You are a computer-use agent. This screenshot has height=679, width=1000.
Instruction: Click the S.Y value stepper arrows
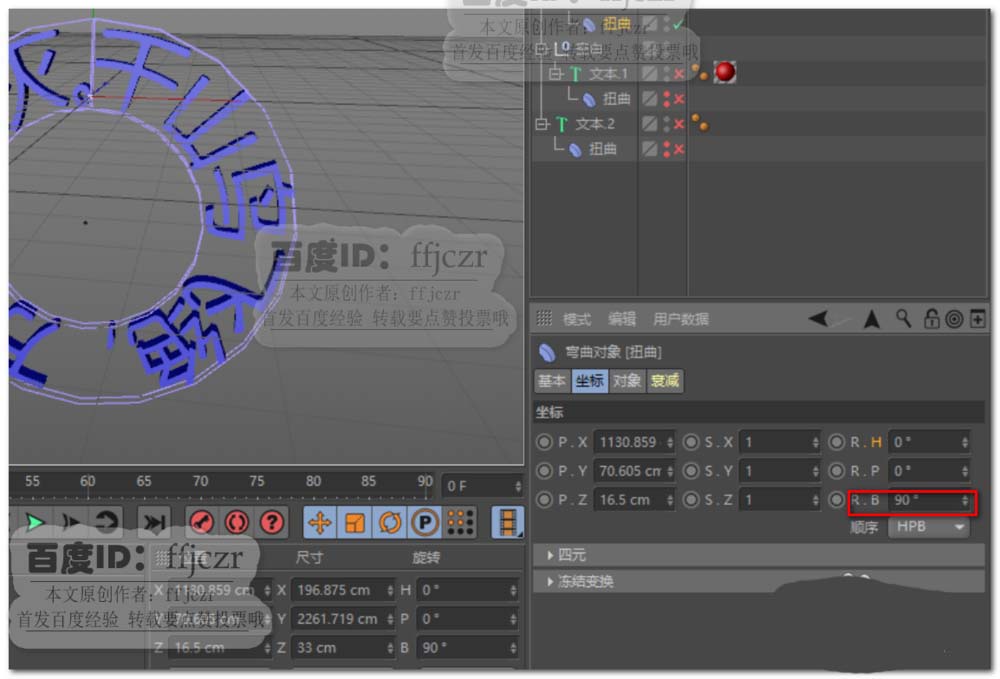tap(815, 471)
